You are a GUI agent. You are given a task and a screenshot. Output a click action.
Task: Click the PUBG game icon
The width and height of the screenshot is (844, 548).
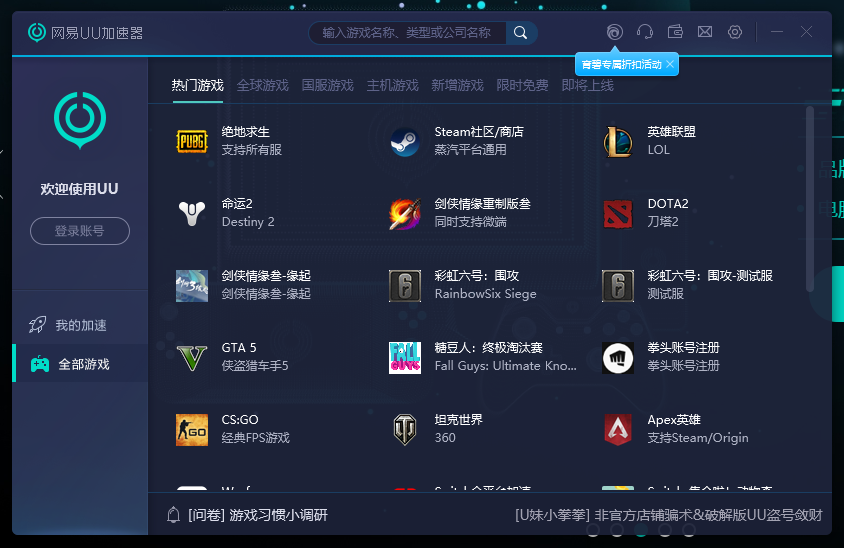[192, 142]
